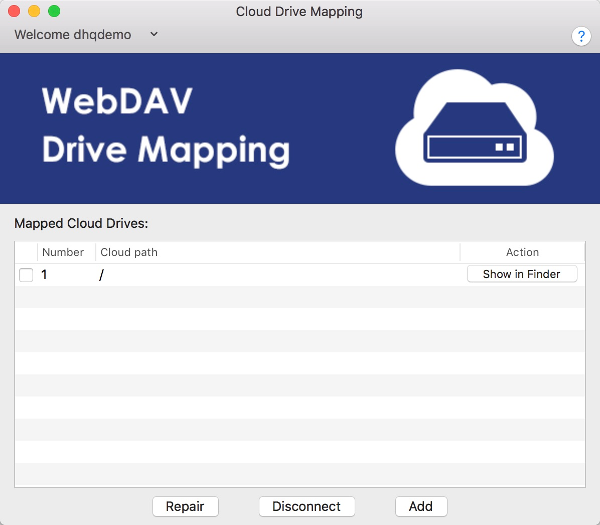
Task: Zoom the window with green button
Action: coord(54,11)
